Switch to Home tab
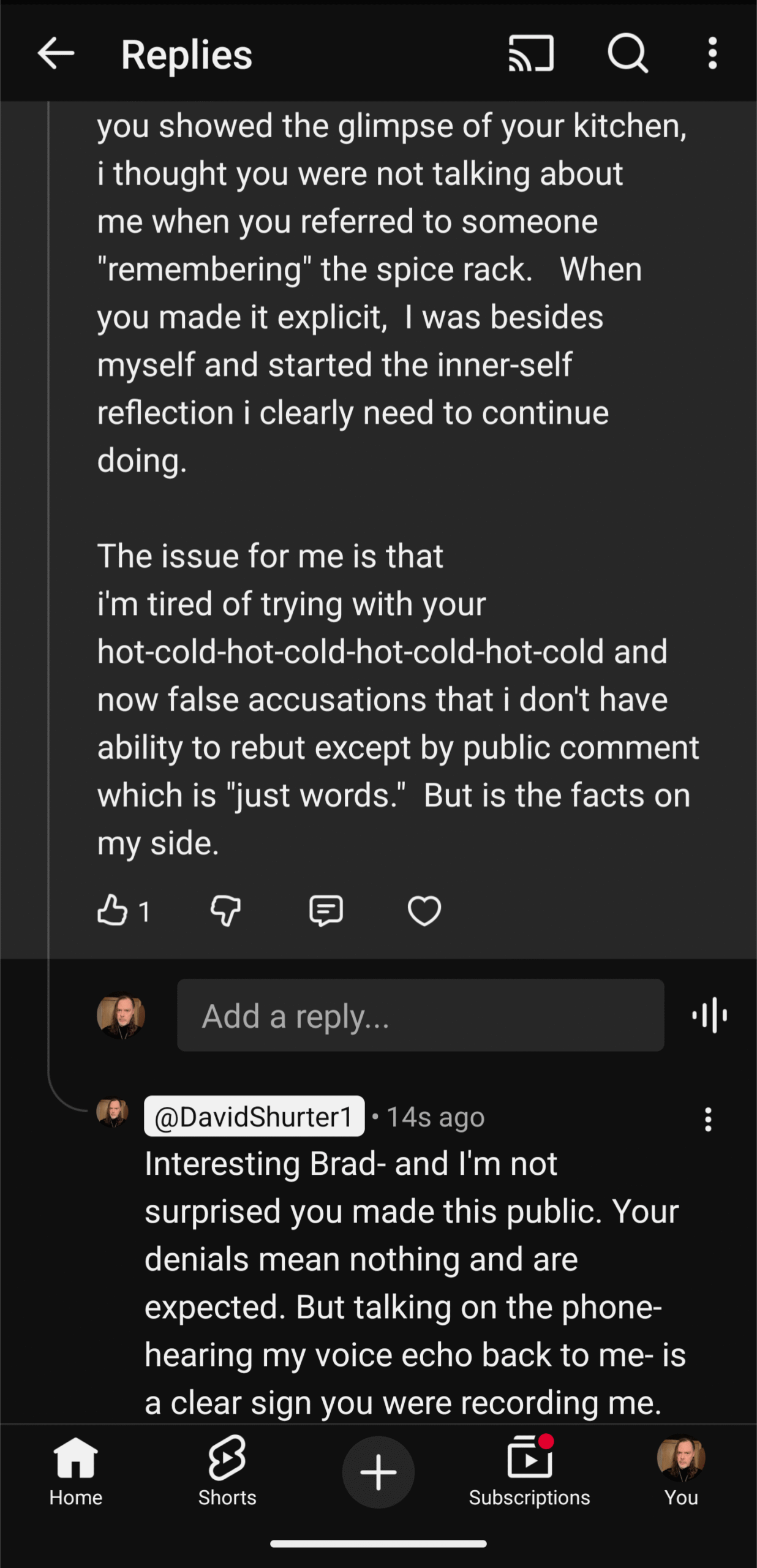 (76, 1471)
